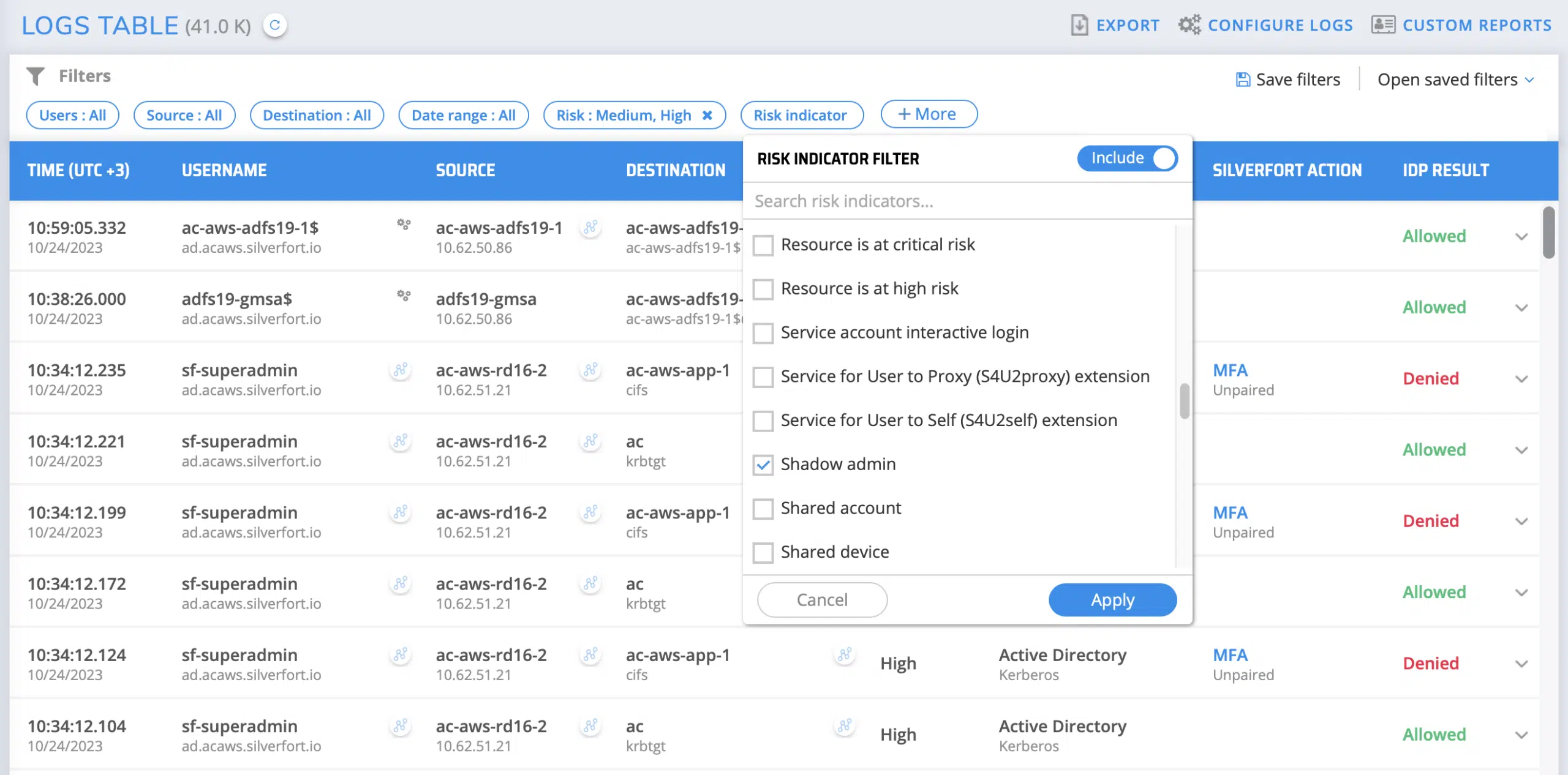Viewport: 1568px width, 775px height.
Task: Click the service account icon for adfs19-gmsa$
Action: (x=404, y=296)
